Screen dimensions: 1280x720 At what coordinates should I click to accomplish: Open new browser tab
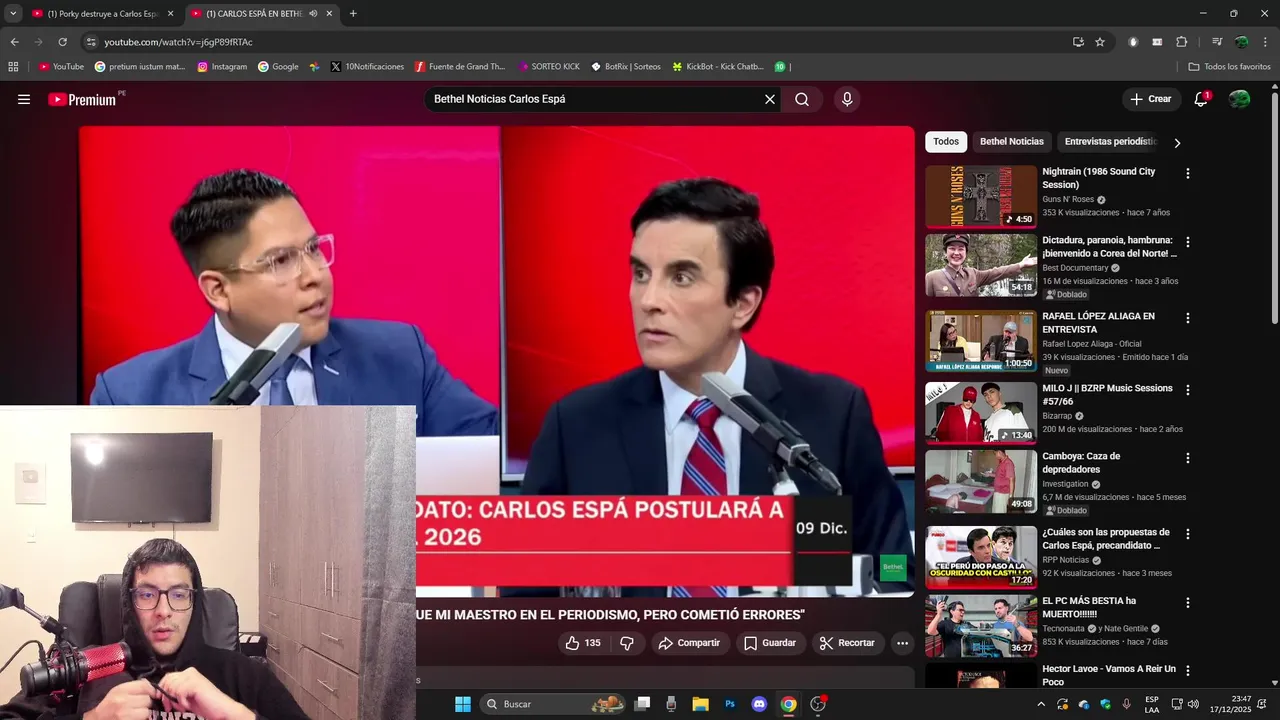tap(353, 14)
